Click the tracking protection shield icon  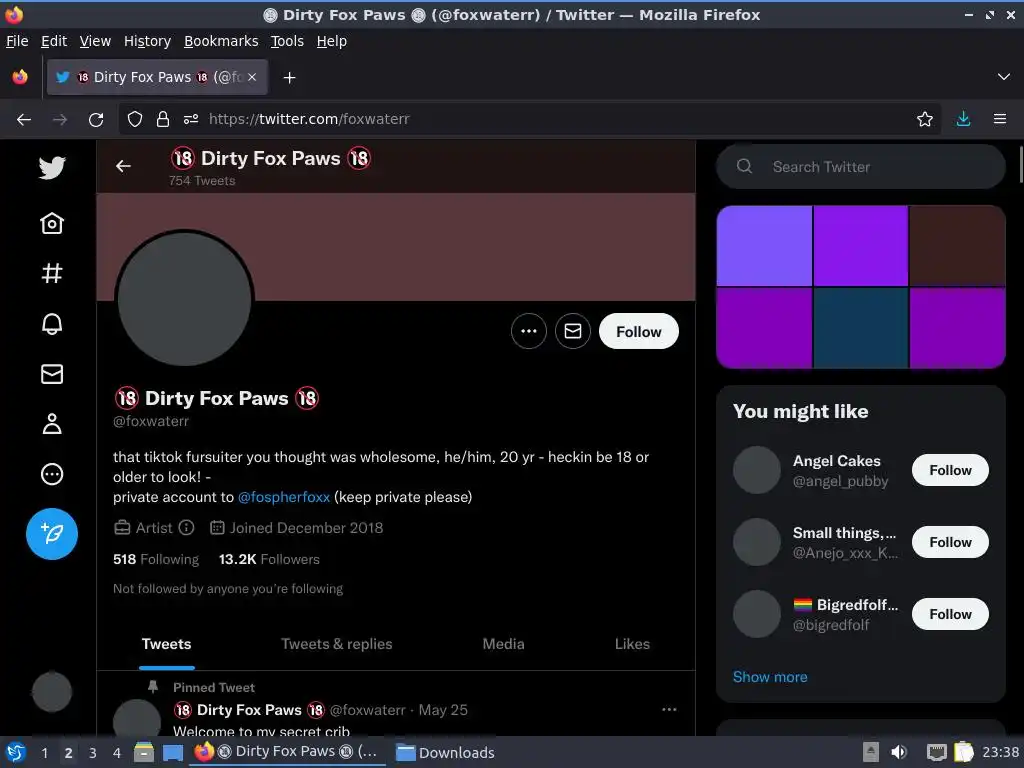(x=135, y=119)
